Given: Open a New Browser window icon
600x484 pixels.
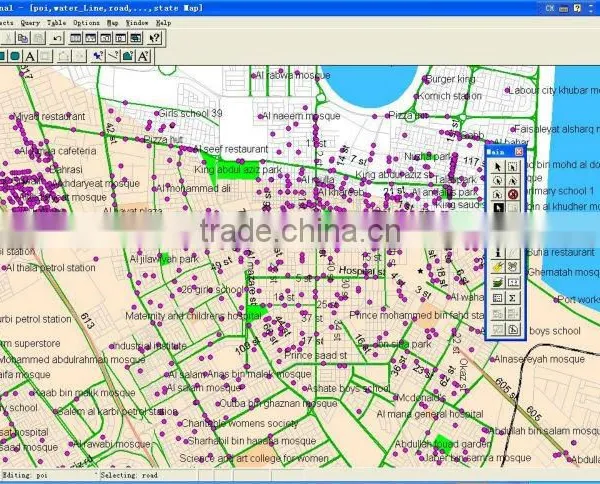Looking at the screenshot, I should pyautogui.click(x=76, y=38).
